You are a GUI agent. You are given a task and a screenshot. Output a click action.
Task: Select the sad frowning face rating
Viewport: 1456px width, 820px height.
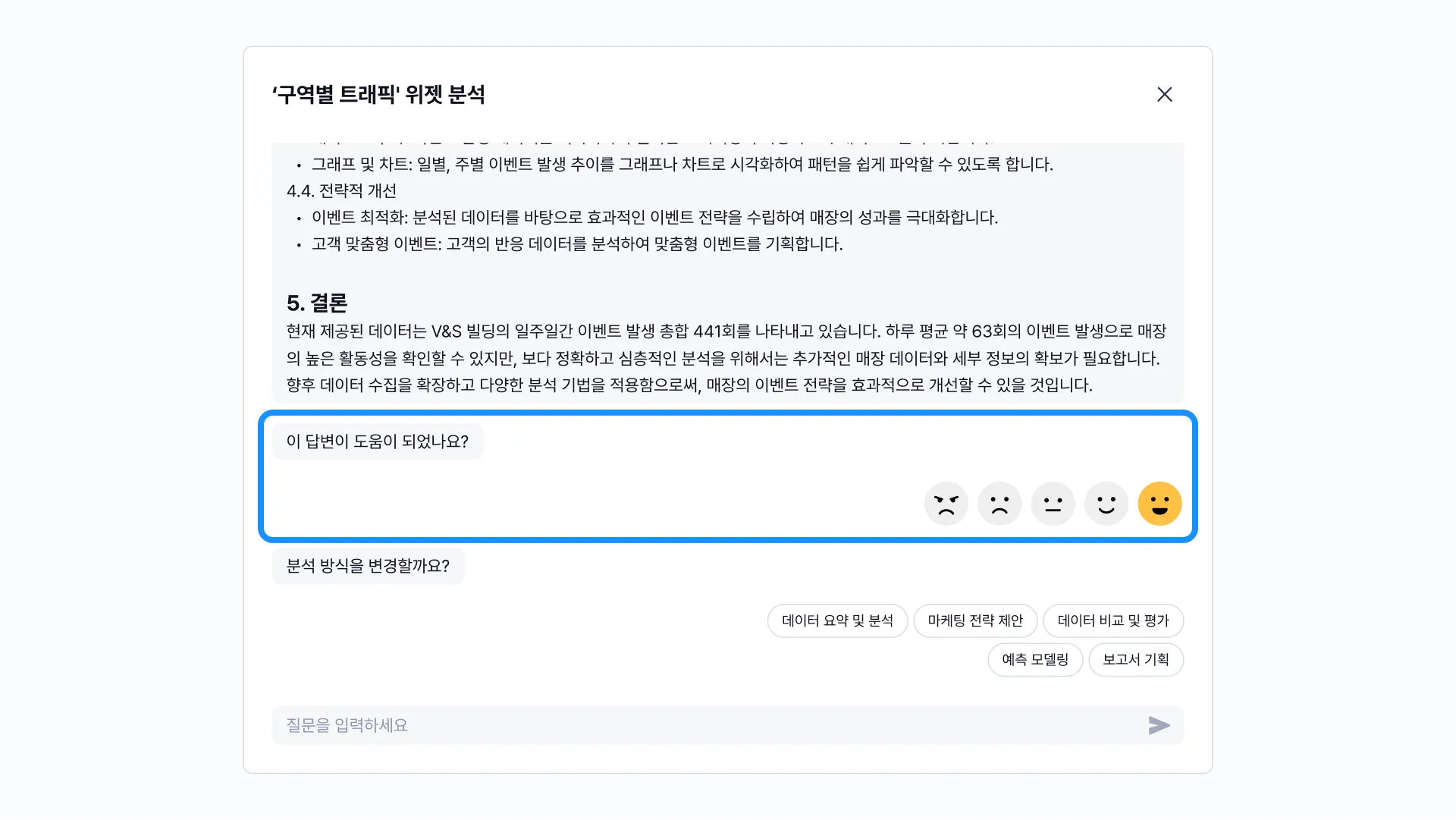click(999, 504)
